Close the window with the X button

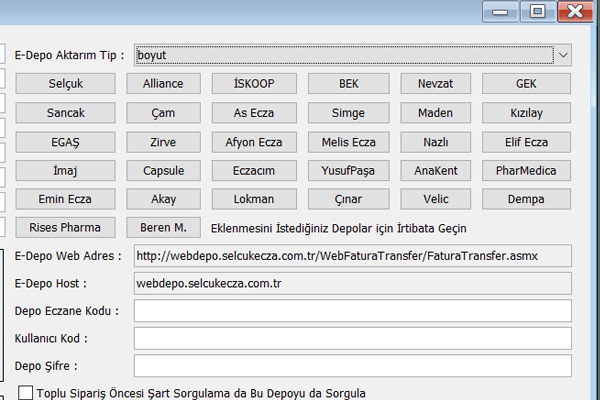[575, 11]
